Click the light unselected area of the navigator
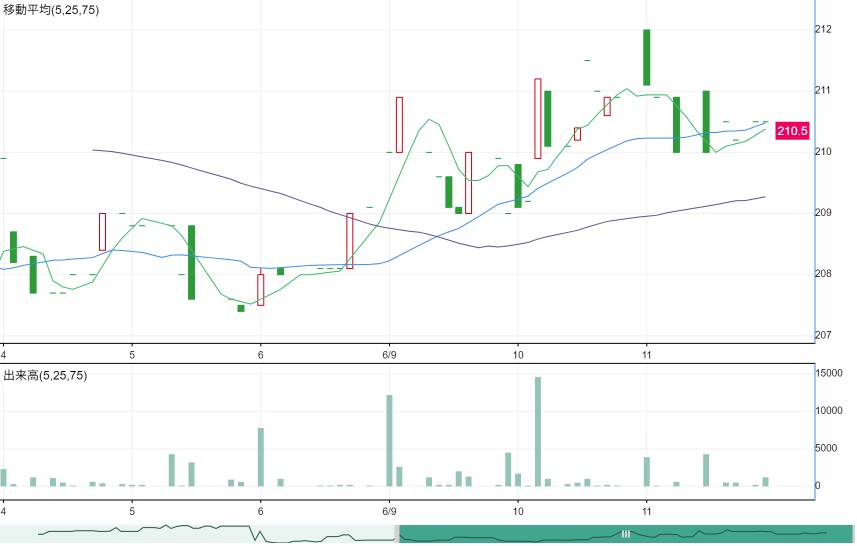This screenshot has height=546, width=857. pos(197,533)
